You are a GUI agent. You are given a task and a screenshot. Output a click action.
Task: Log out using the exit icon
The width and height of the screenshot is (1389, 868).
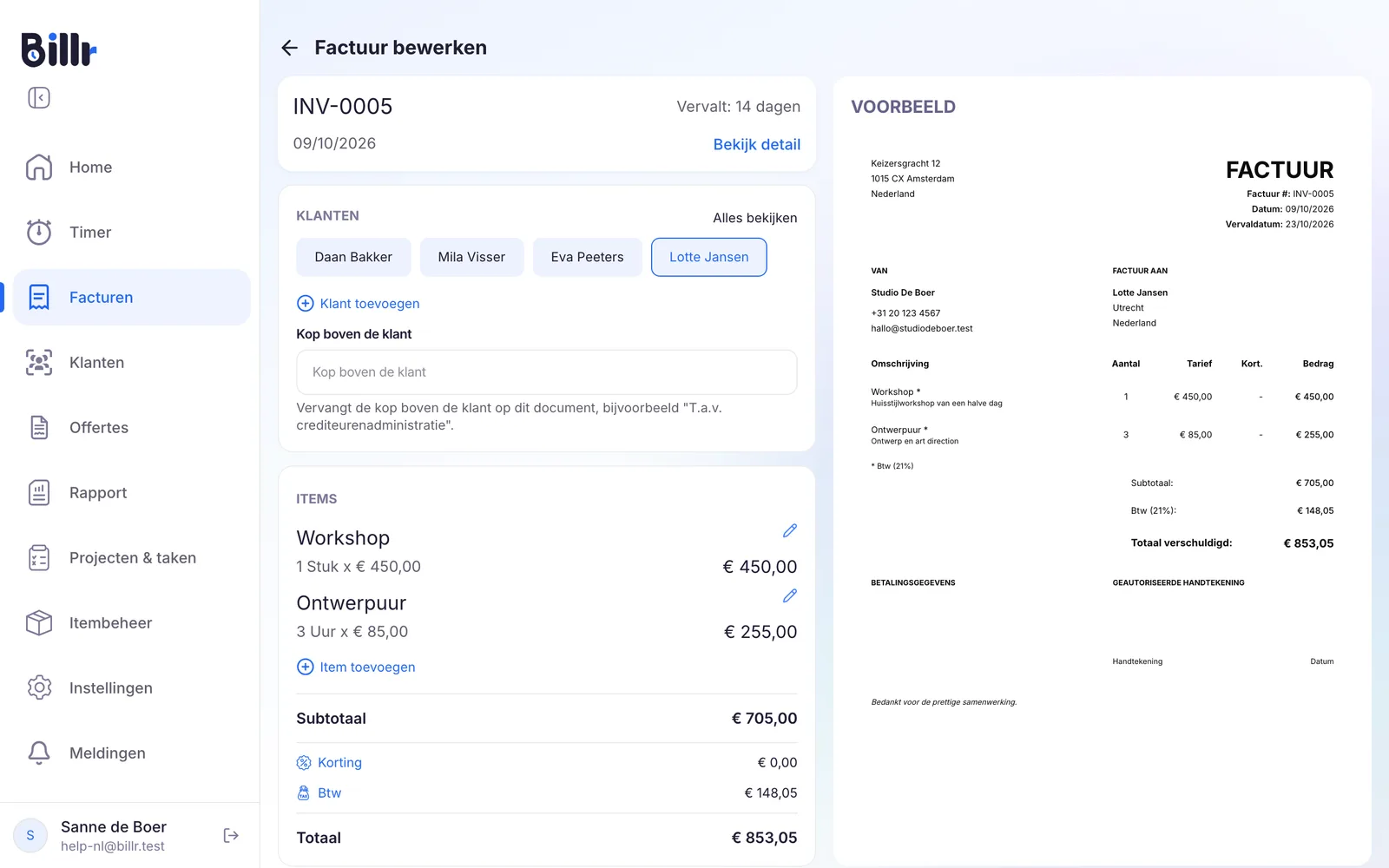(x=231, y=835)
